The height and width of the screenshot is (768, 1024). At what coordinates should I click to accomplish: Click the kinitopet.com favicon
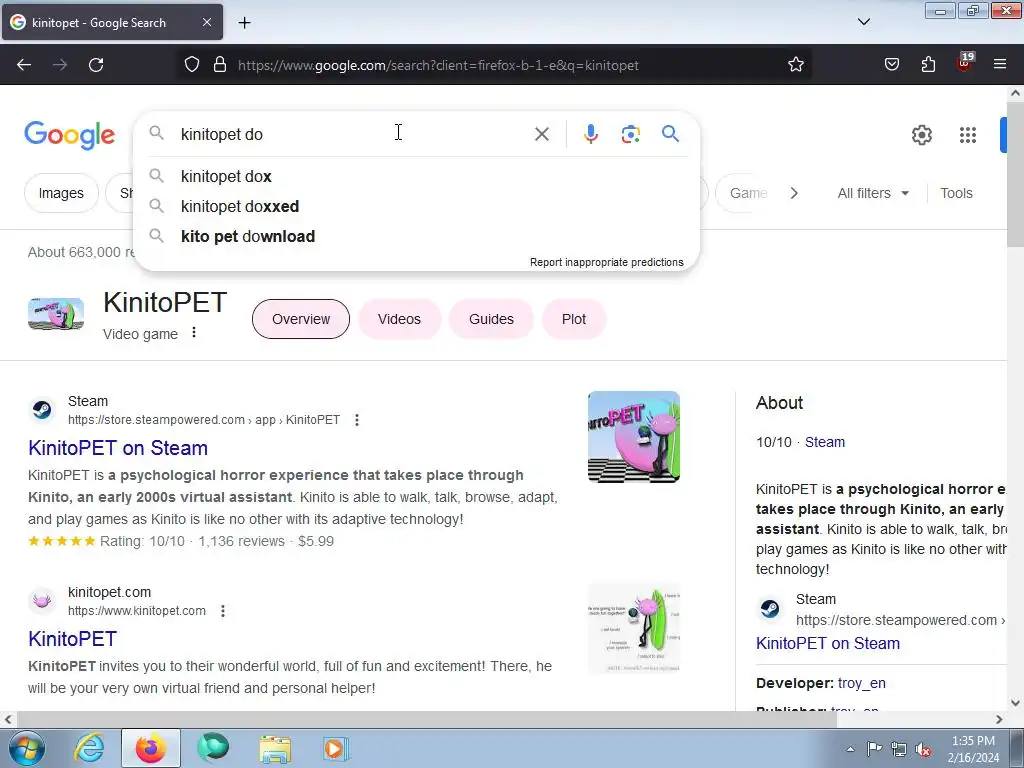pyautogui.click(x=42, y=600)
